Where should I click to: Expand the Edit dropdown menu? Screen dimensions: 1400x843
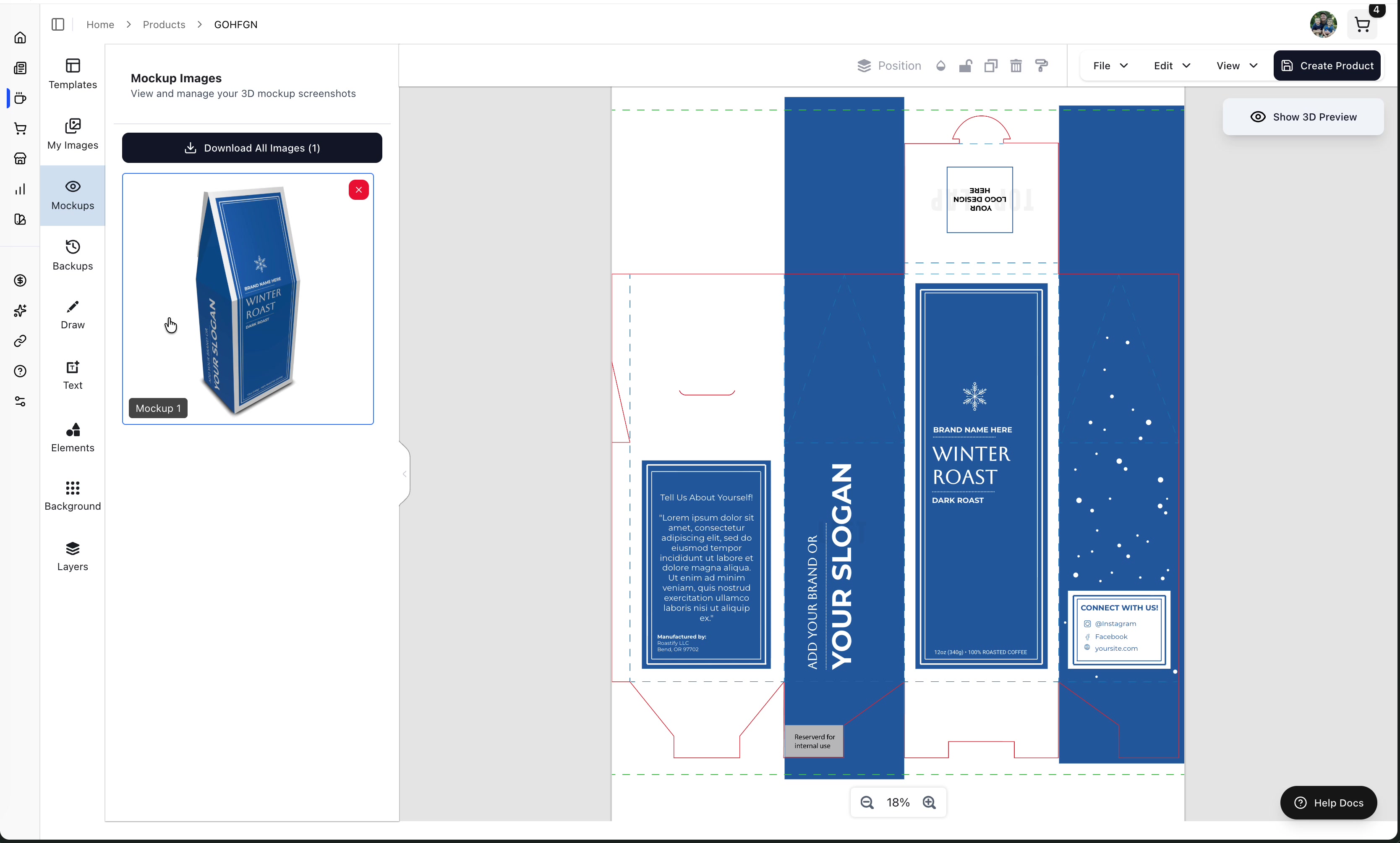coord(1172,66)
